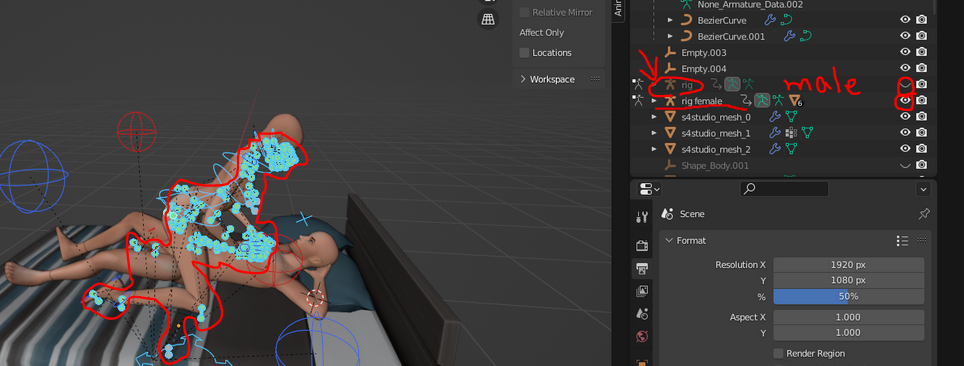Open the Scene properties tab
This screenshot has height=366, width=964.
click(x=642, y=313)
